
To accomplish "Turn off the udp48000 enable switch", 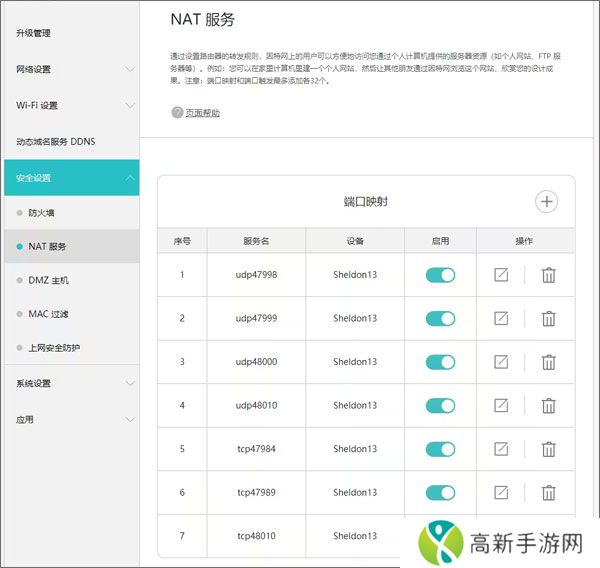I will [440, 362].
